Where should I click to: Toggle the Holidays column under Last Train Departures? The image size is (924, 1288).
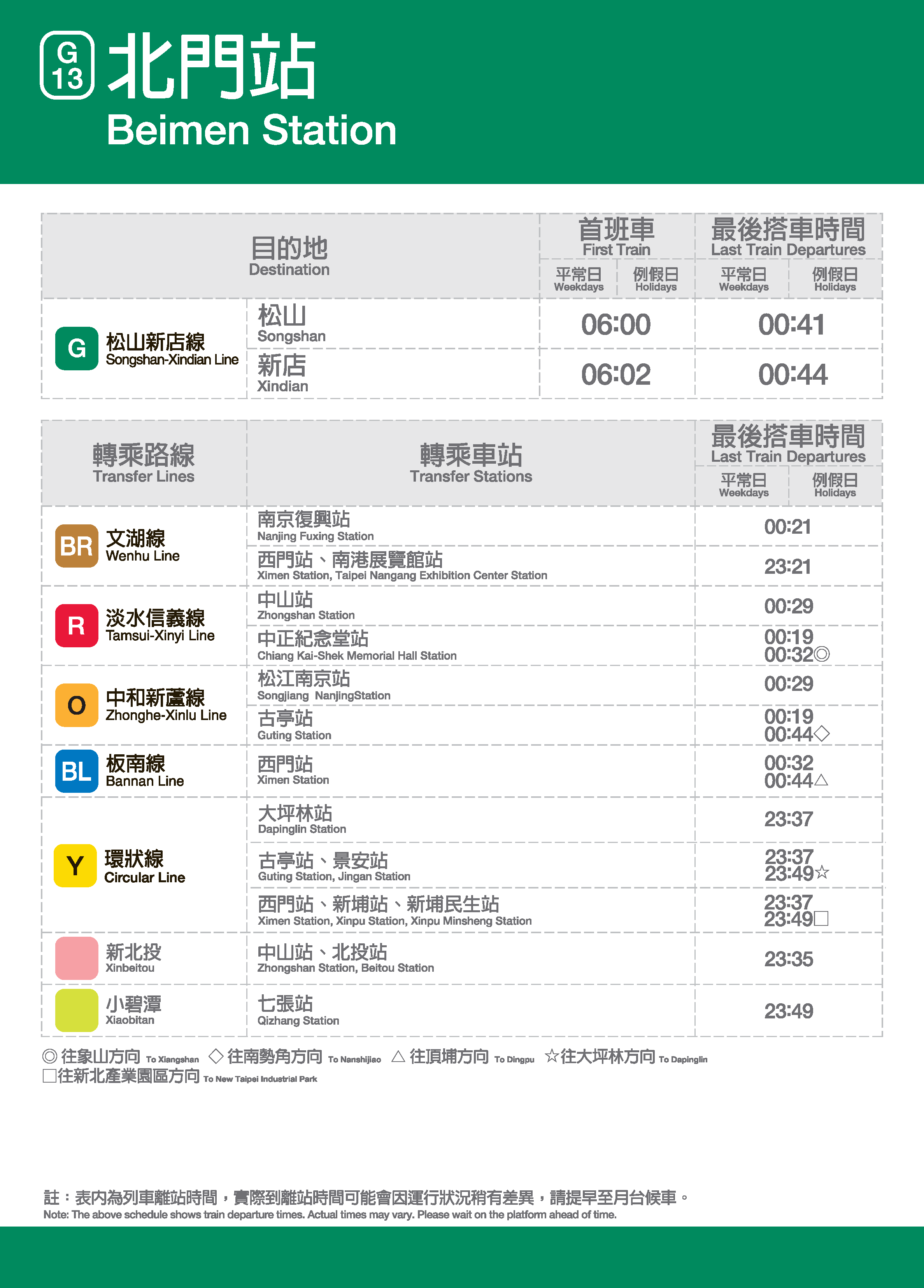point(834,278)
